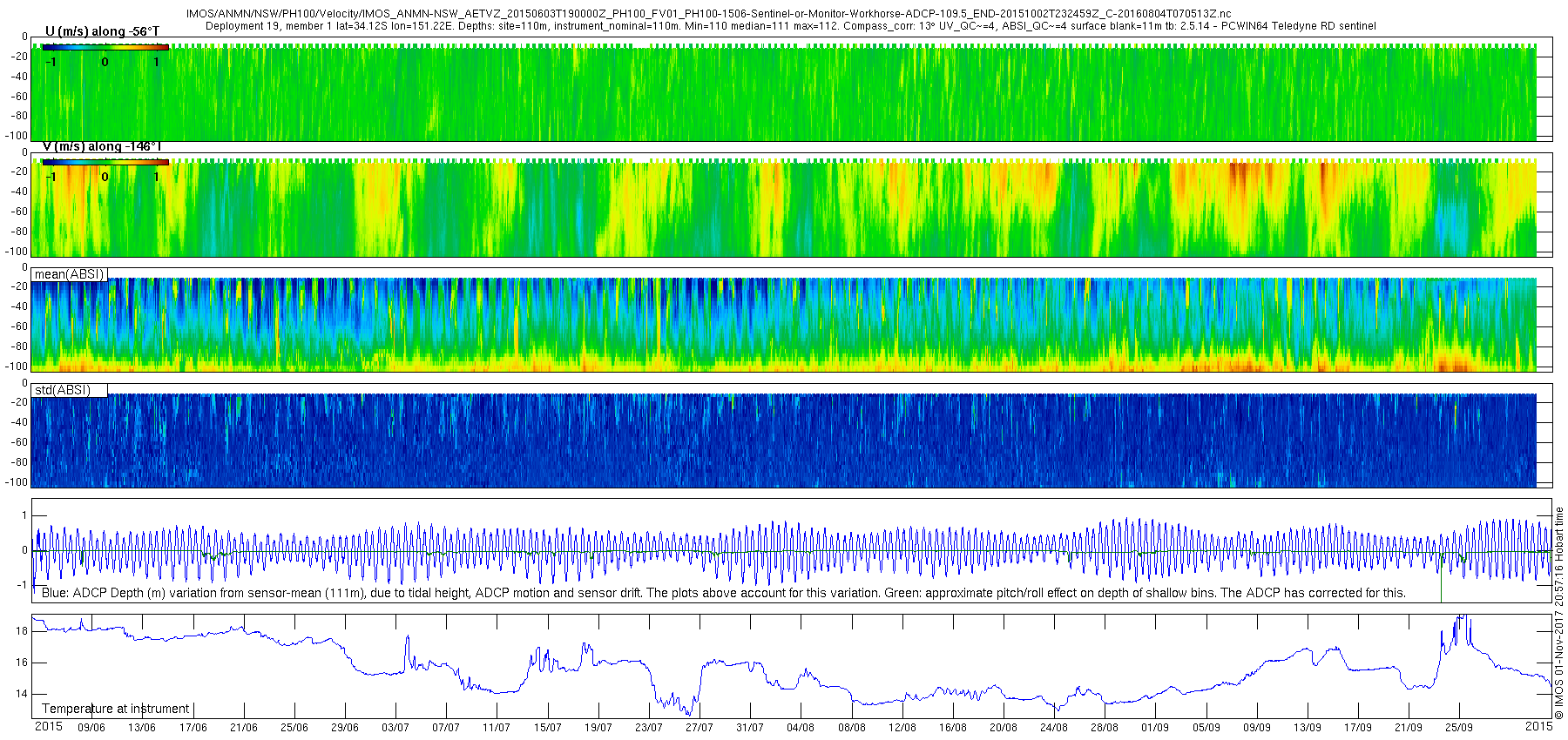Click the -60 depth tick of U panel
1568x740 pixels.
click(18, 97)
